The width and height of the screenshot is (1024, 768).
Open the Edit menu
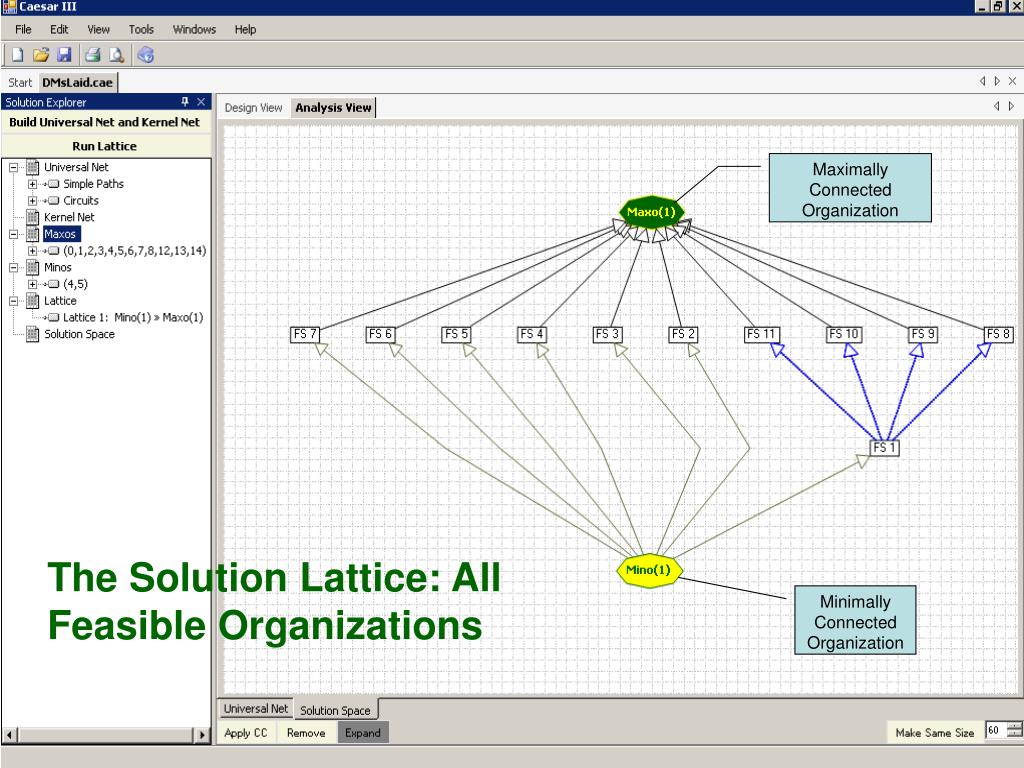pyautogui.click(x=59, y=29)
